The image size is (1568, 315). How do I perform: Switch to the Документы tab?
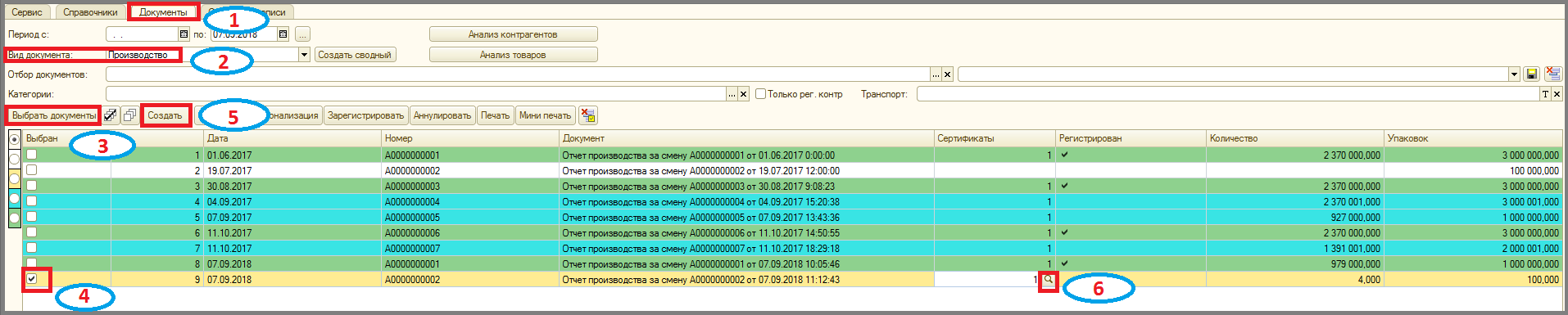coord(163,12)
